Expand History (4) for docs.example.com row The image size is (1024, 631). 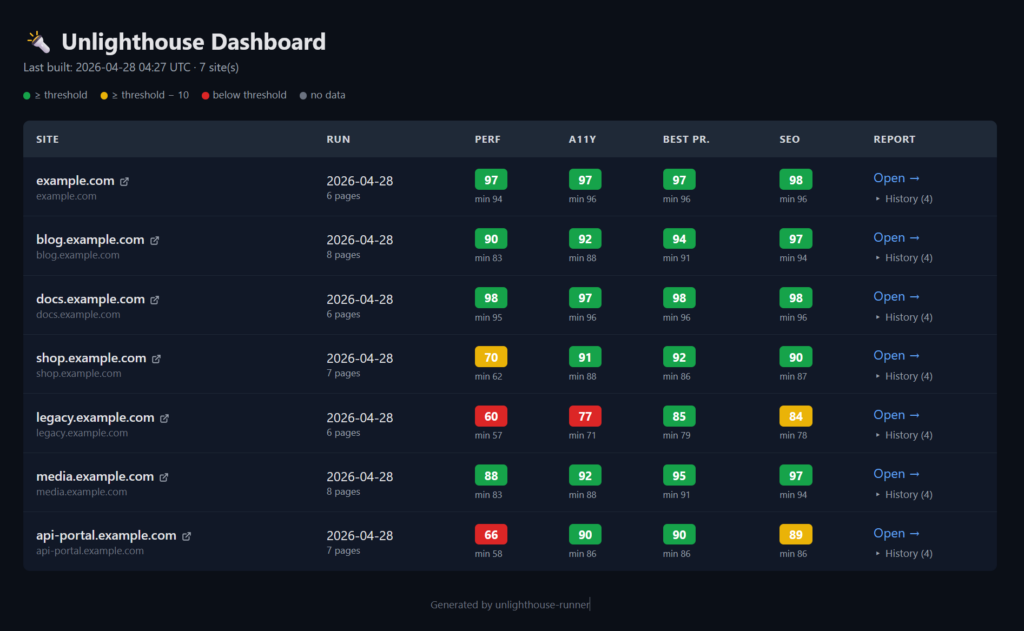[903, 317]
